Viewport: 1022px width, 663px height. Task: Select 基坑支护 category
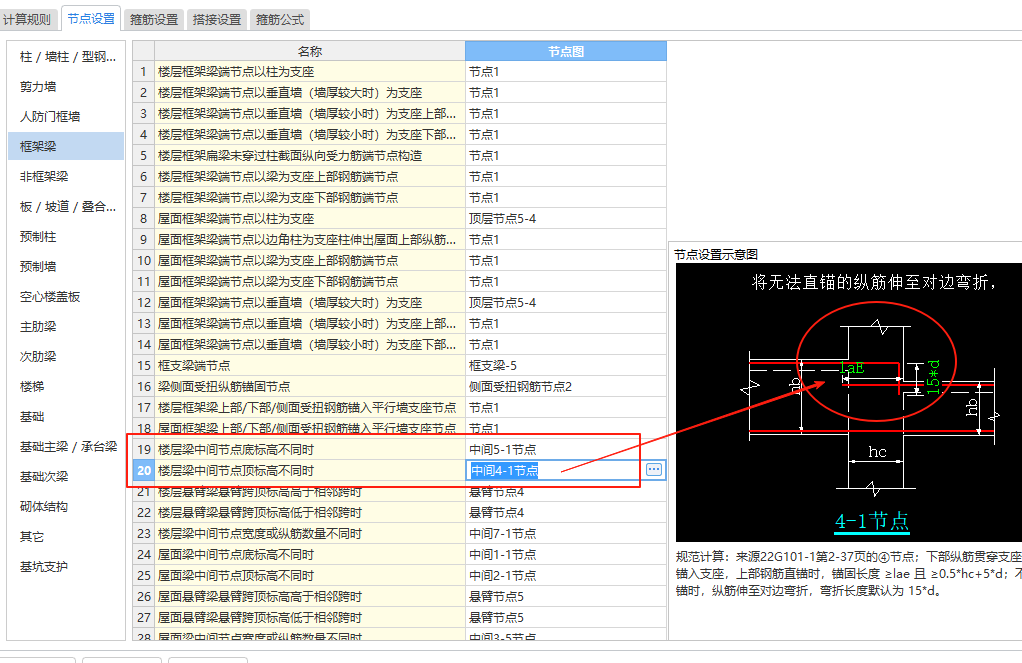66,567
